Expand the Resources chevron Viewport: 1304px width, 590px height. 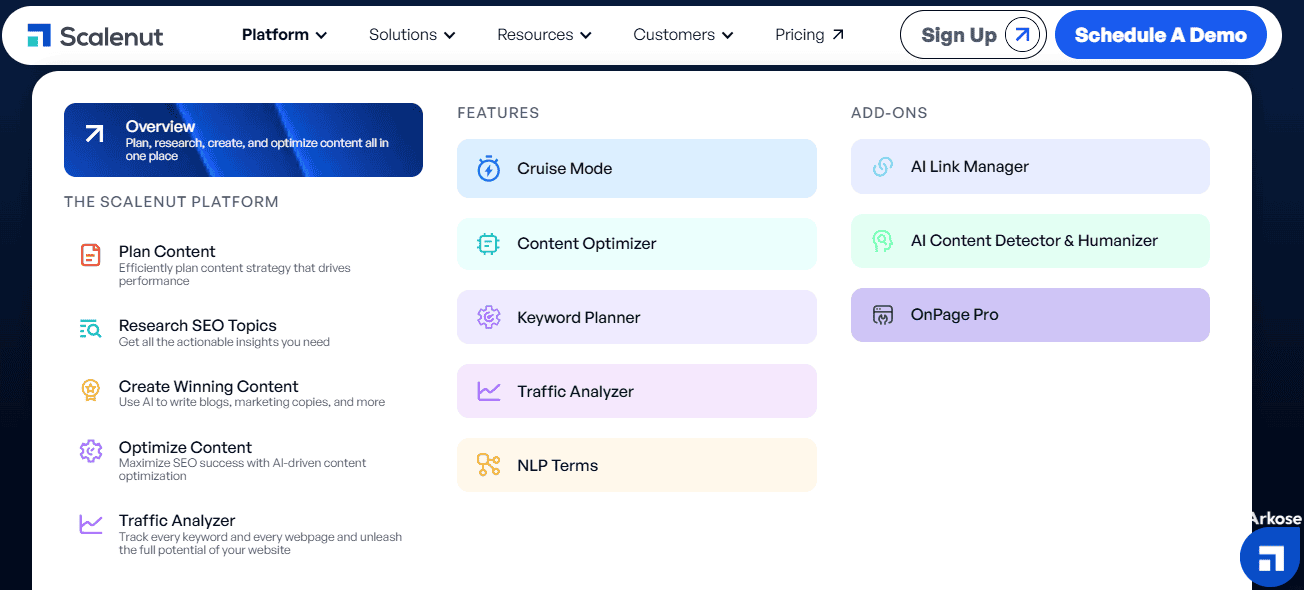[x=586, y=35]
